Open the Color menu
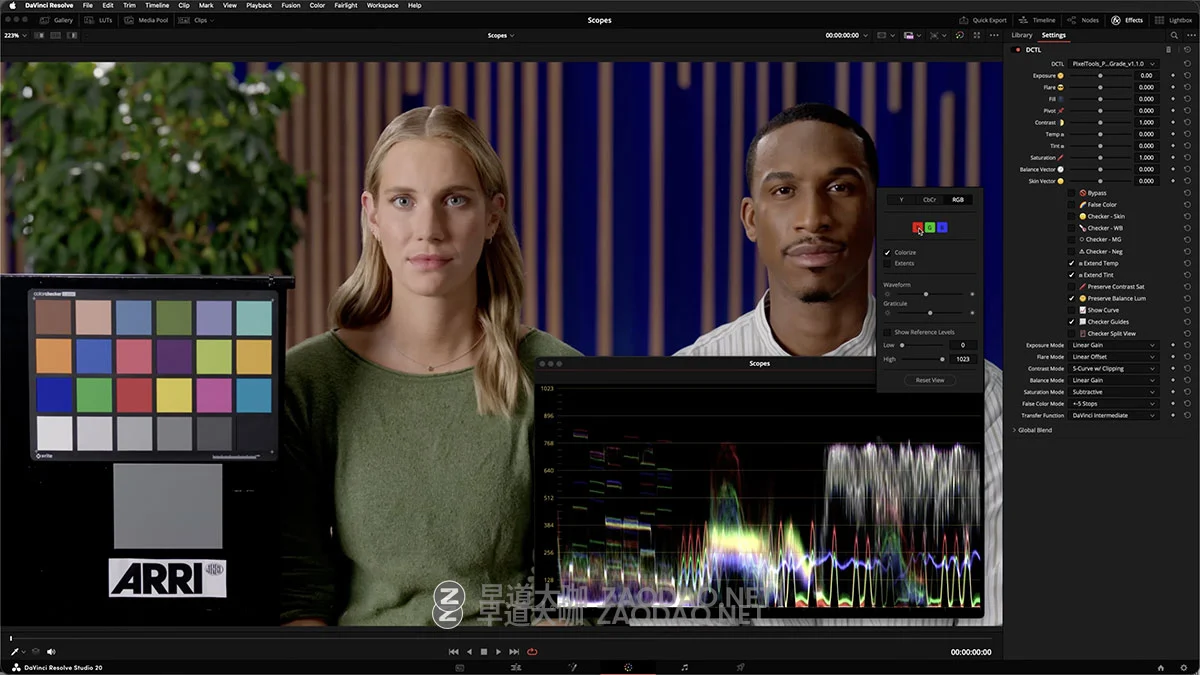Screen dimensions: 1200x675 pos(317,5)
